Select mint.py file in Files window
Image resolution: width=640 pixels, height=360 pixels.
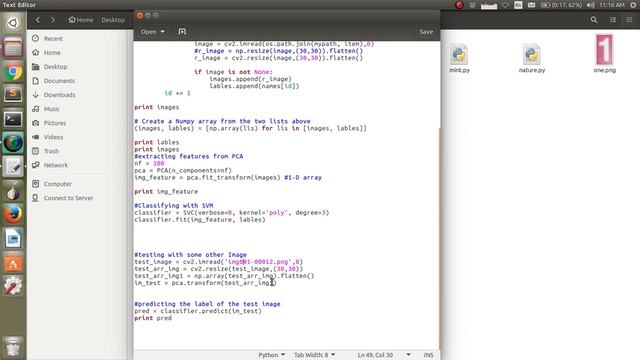point(459,58)
